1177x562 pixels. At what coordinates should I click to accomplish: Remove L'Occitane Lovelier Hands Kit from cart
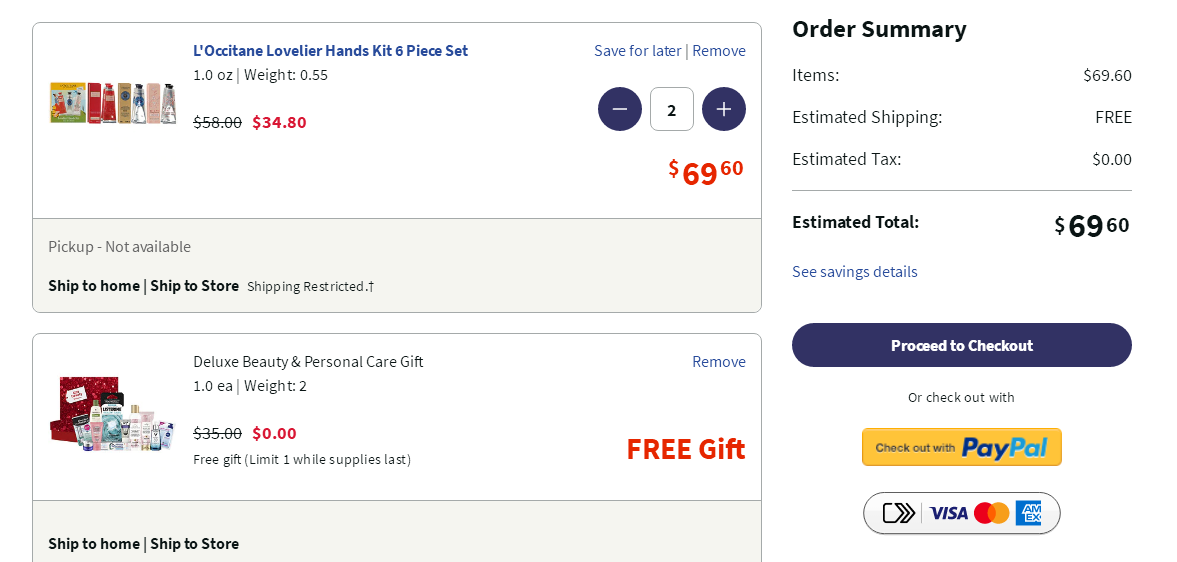point(719,51)
